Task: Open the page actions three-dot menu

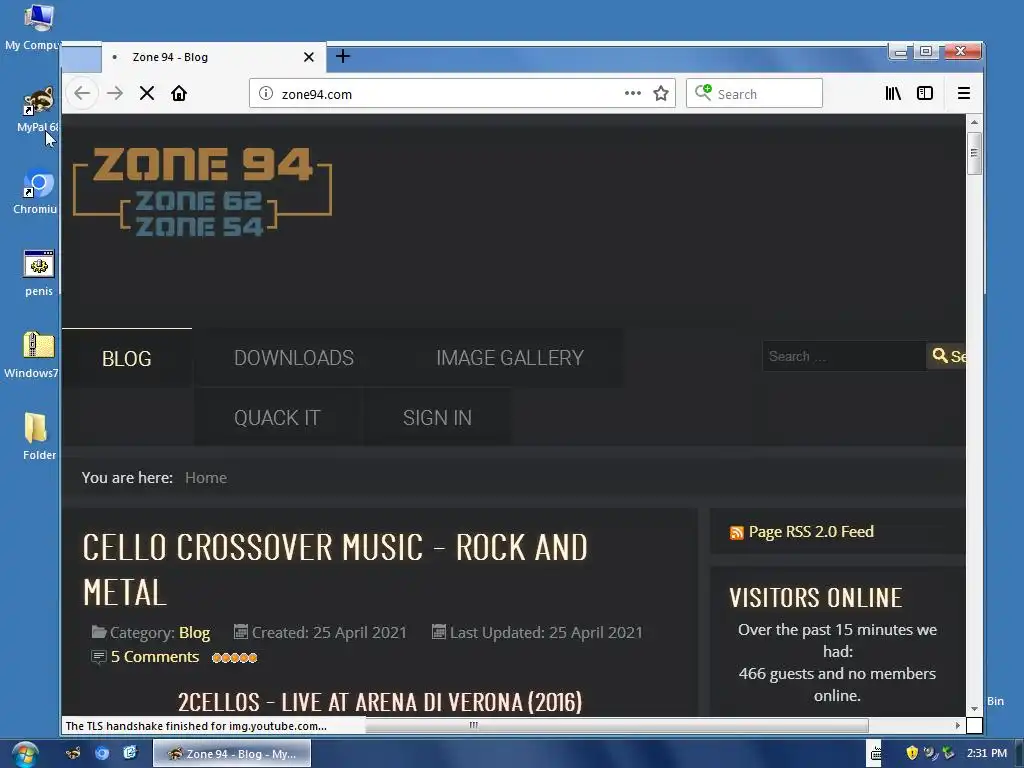Action: (x=632, y=93)
